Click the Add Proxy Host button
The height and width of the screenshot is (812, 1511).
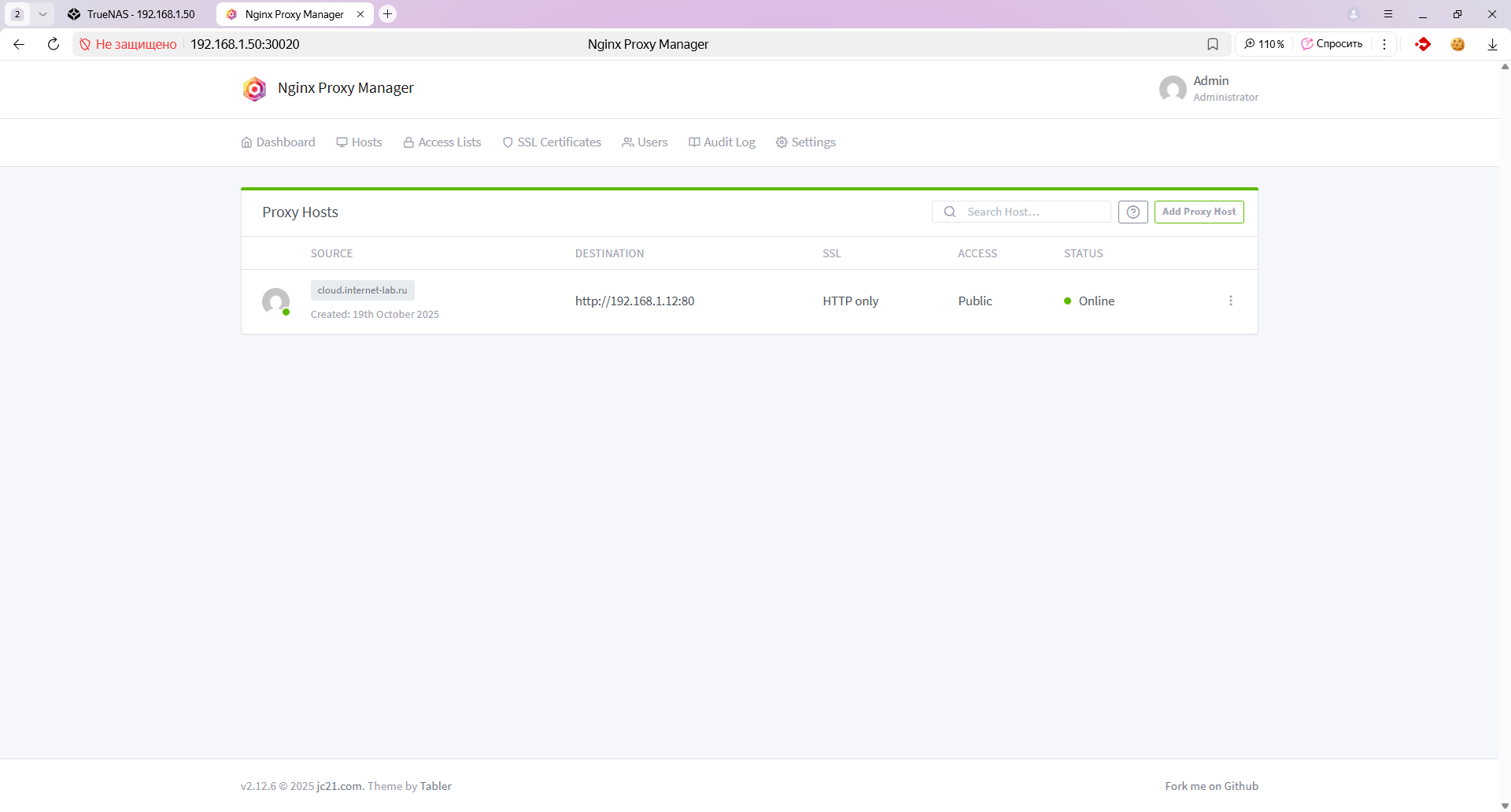[1199, 212]
